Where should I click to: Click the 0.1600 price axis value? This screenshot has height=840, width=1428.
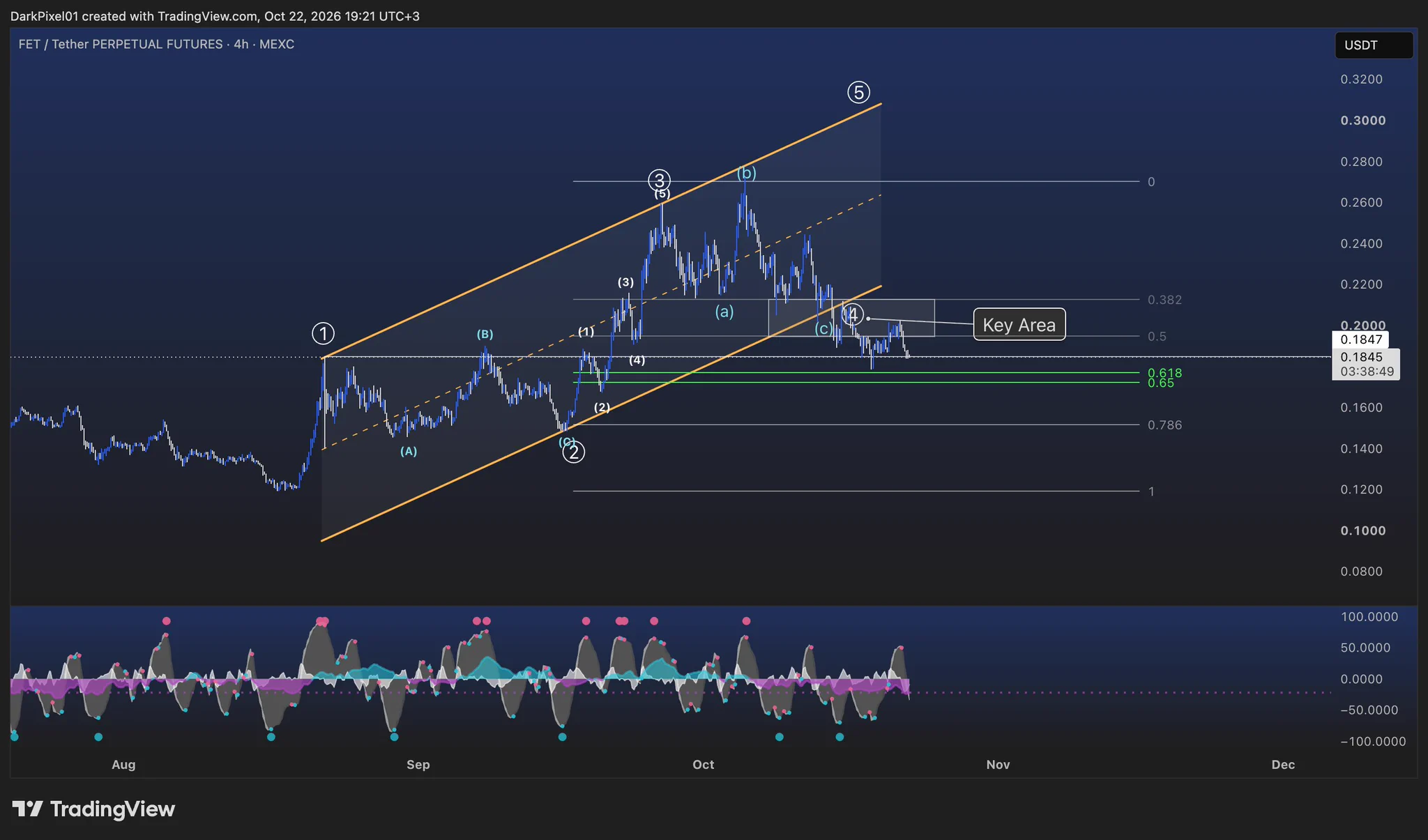[1362, 408]
